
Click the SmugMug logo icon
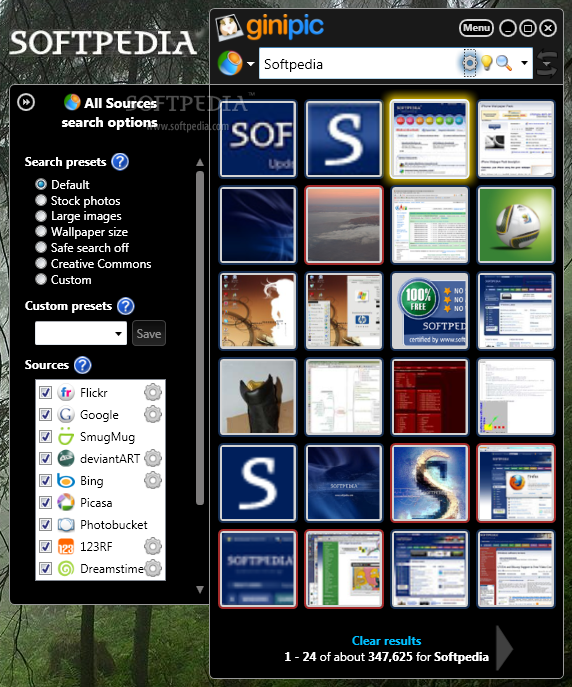point(66,436)
